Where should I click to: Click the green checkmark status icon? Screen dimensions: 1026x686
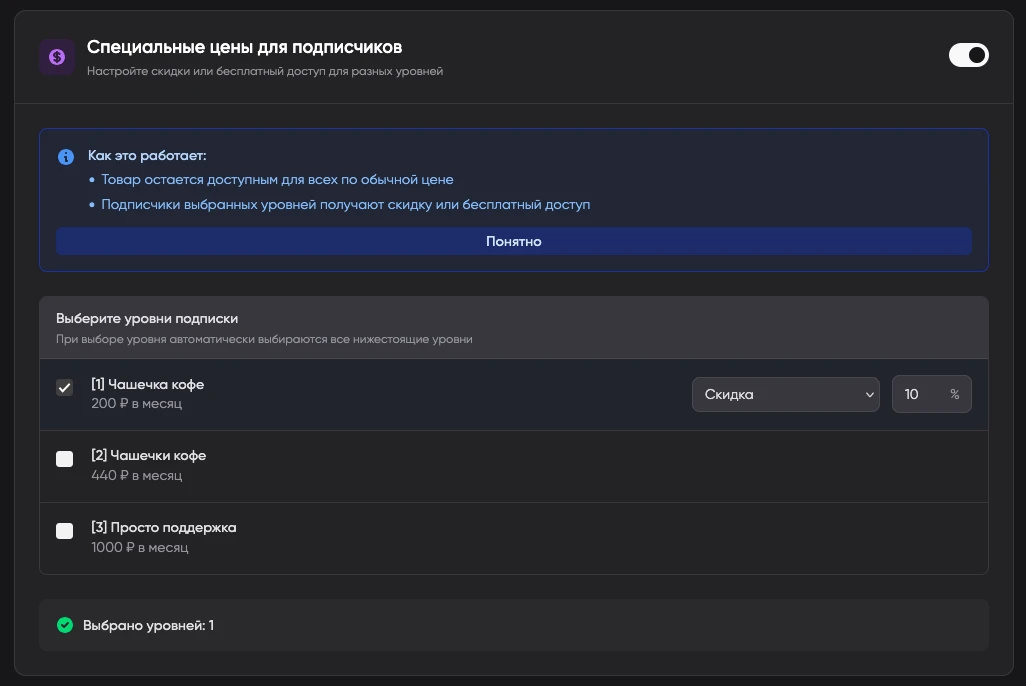(x=65, y=625)
